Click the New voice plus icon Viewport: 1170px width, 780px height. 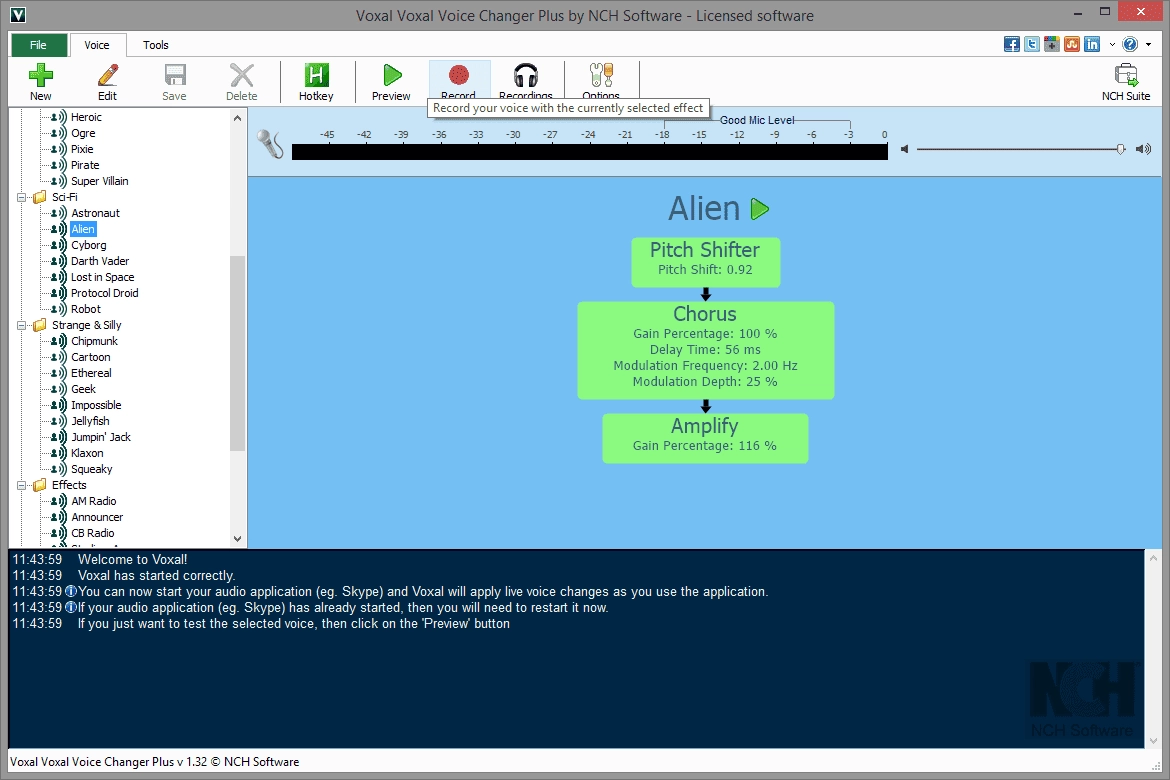pos(40,75)
